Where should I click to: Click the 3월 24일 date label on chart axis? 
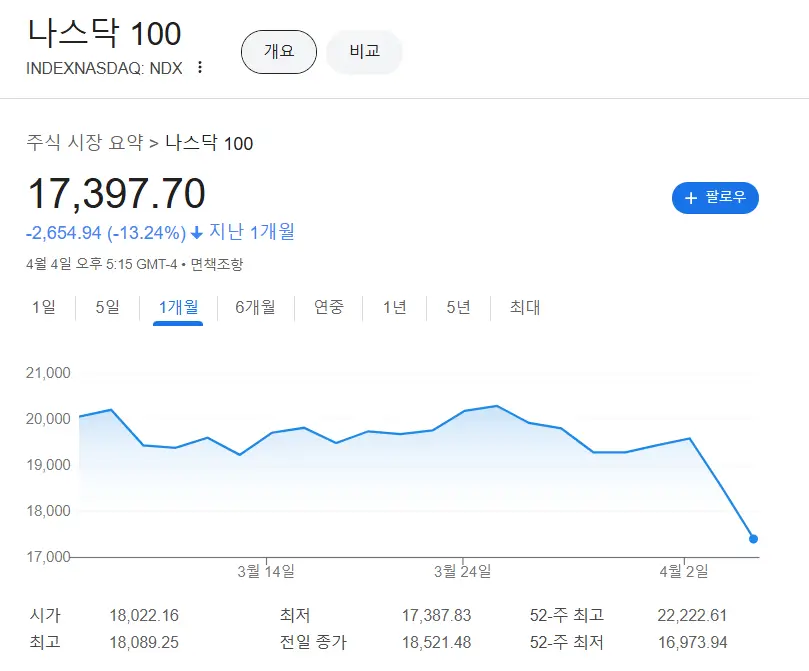[x=462, y=571]
